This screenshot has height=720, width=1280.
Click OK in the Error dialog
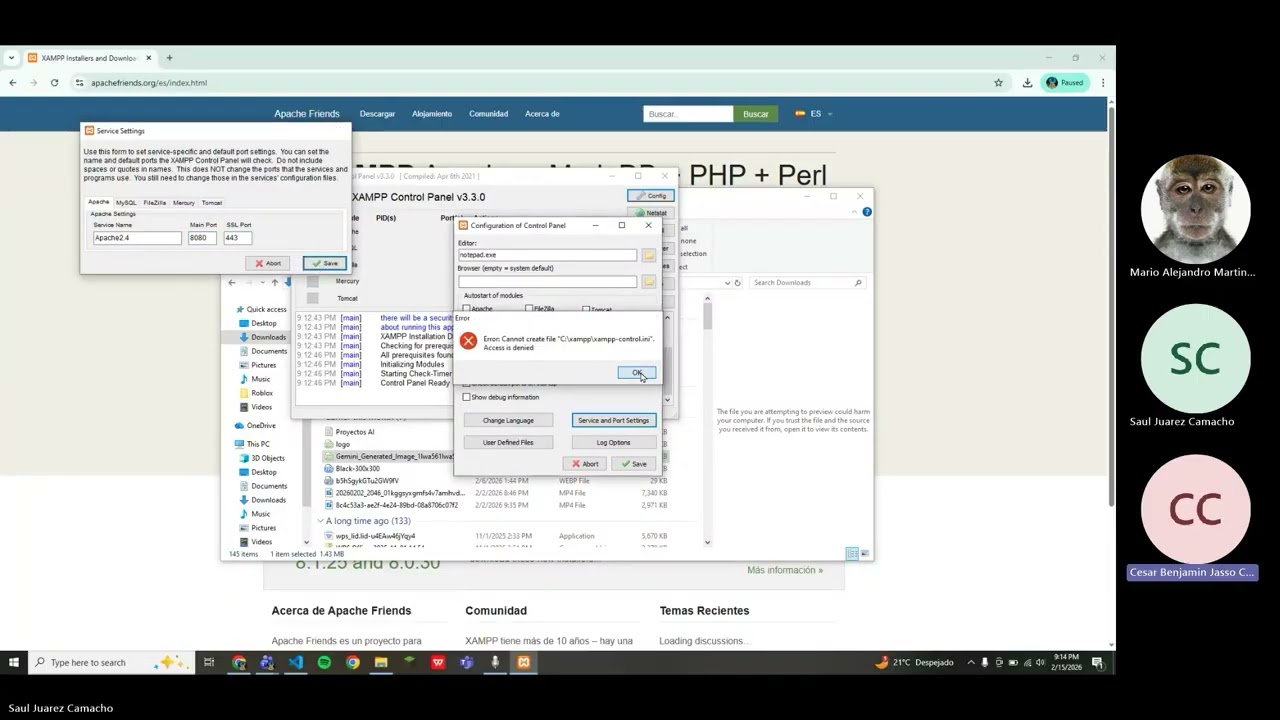pyautogui.click(x=637, y=373)
